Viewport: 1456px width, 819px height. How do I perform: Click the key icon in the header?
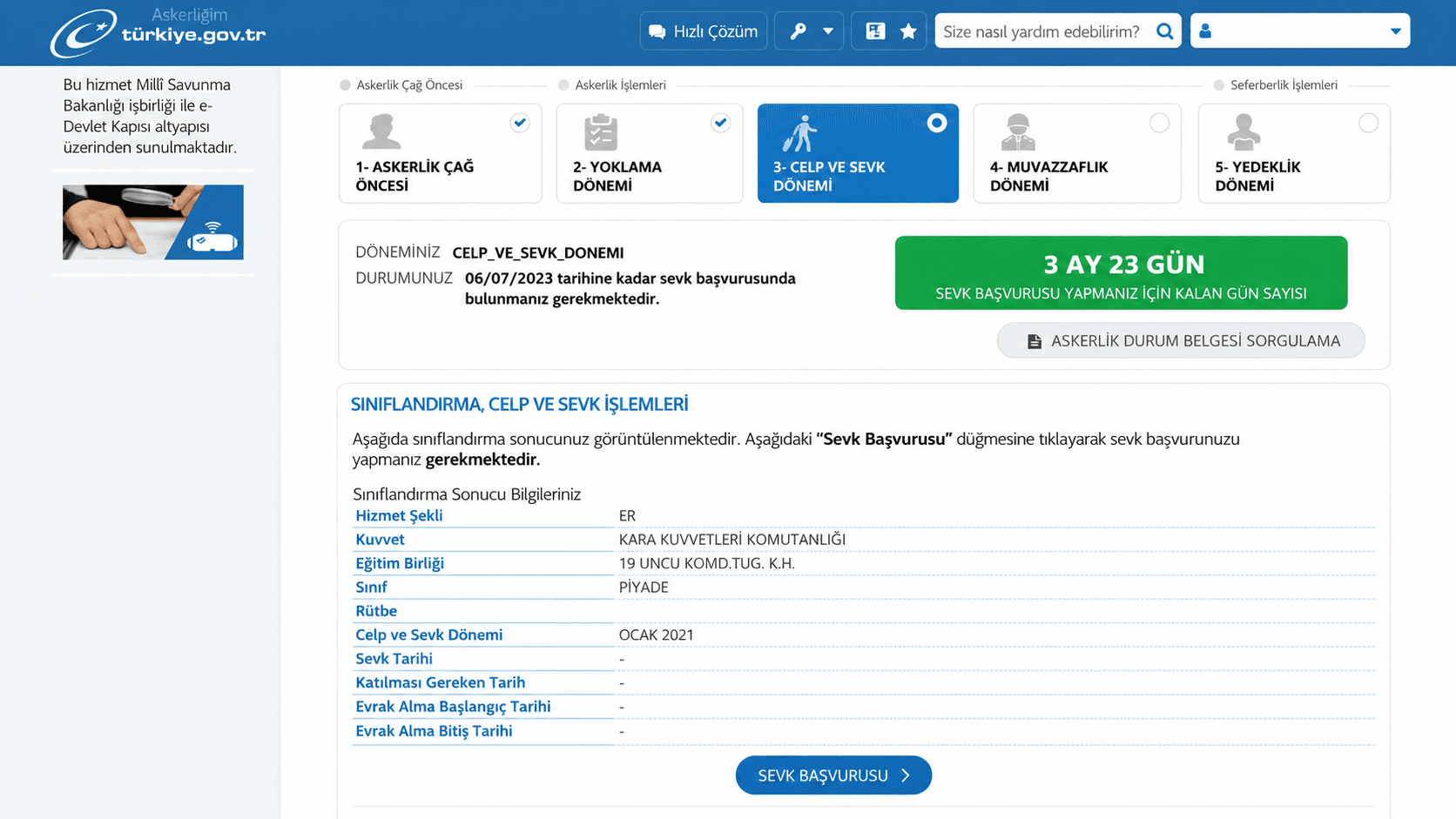798,31
